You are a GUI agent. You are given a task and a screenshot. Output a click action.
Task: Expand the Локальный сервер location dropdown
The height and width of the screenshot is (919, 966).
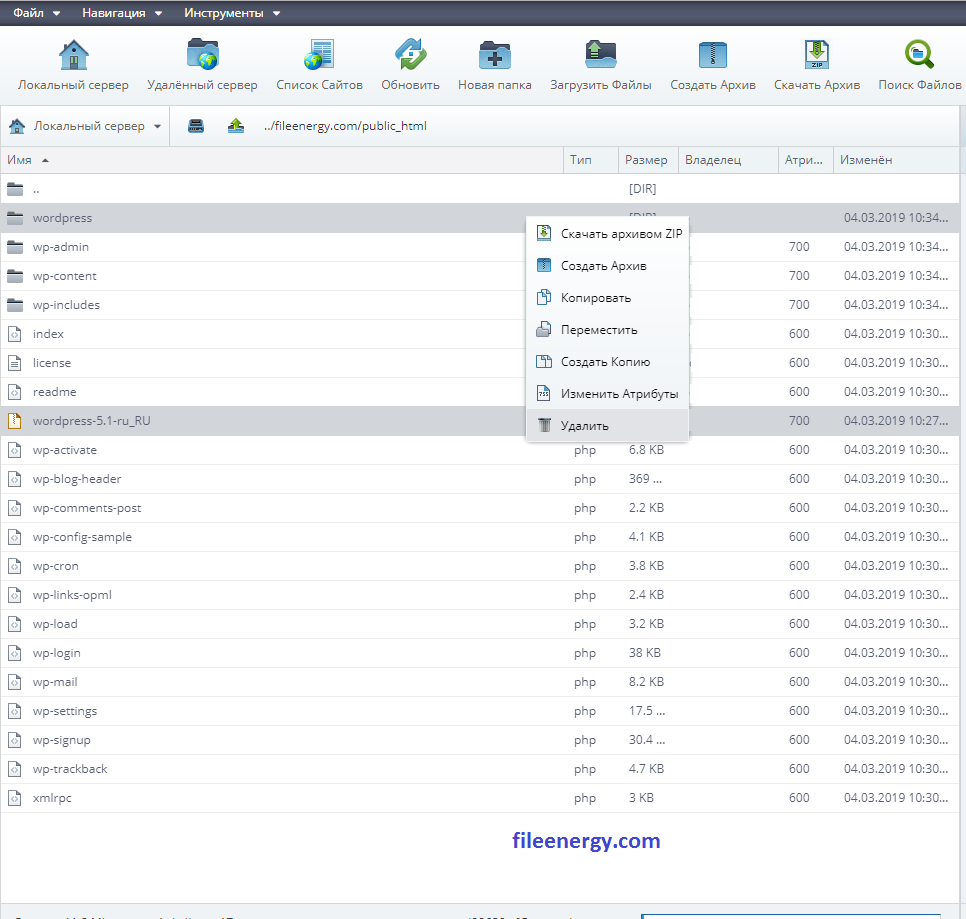tap(158, 126)
